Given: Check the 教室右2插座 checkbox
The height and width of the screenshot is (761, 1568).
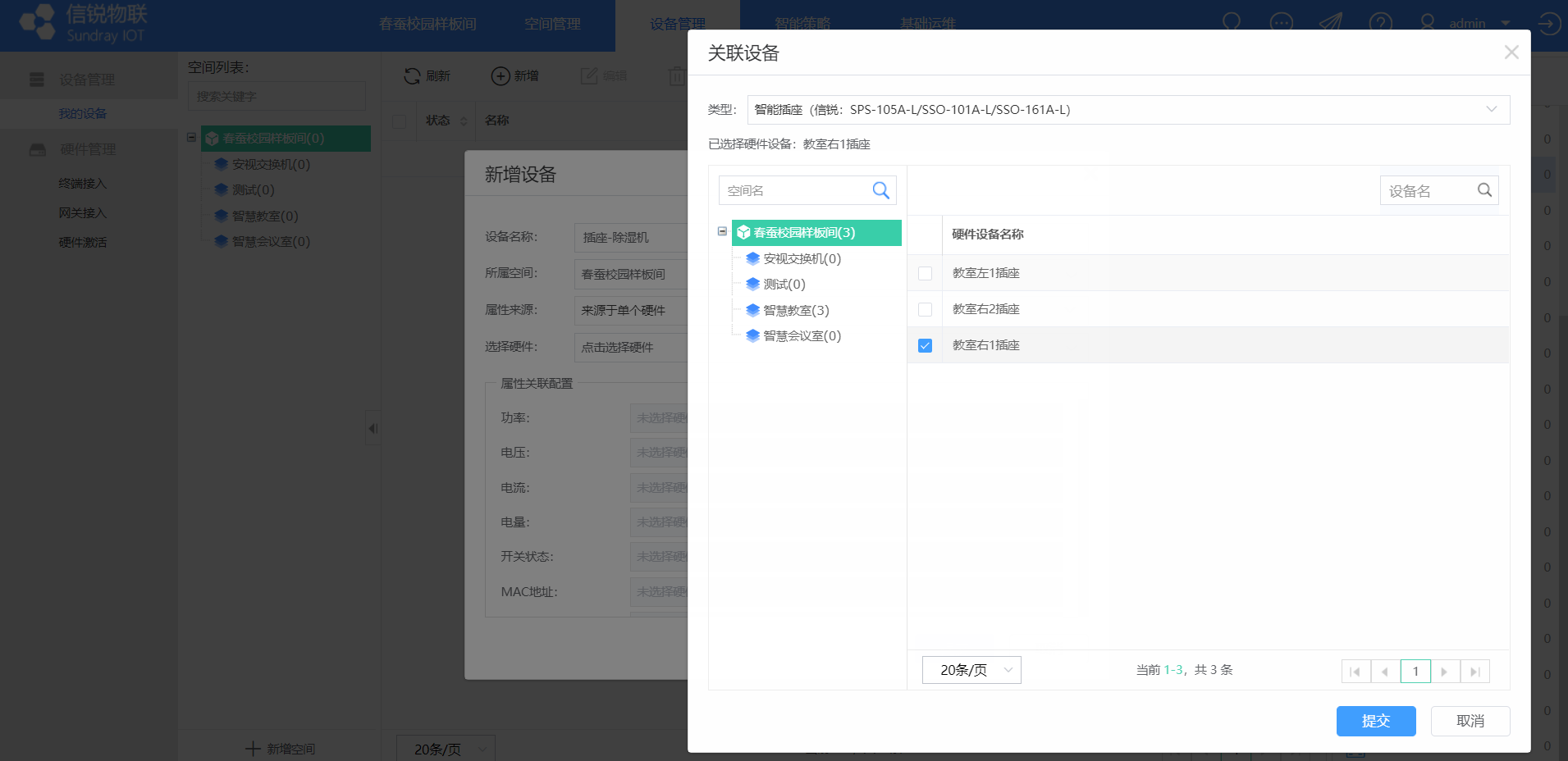Looking at the screenshot, I should (x=925, y=309).
